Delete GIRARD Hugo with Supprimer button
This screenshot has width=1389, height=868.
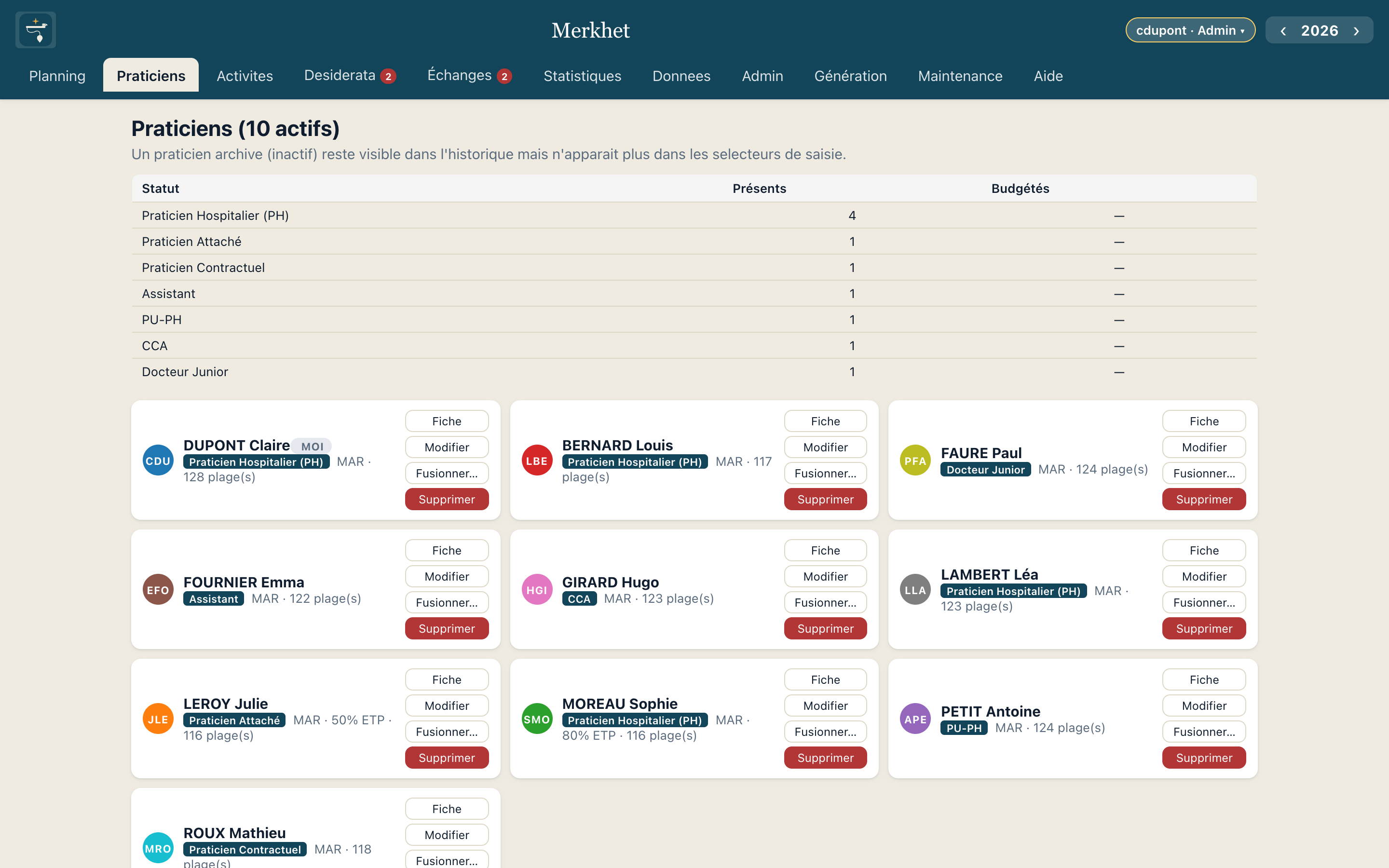tap(825, 628)
